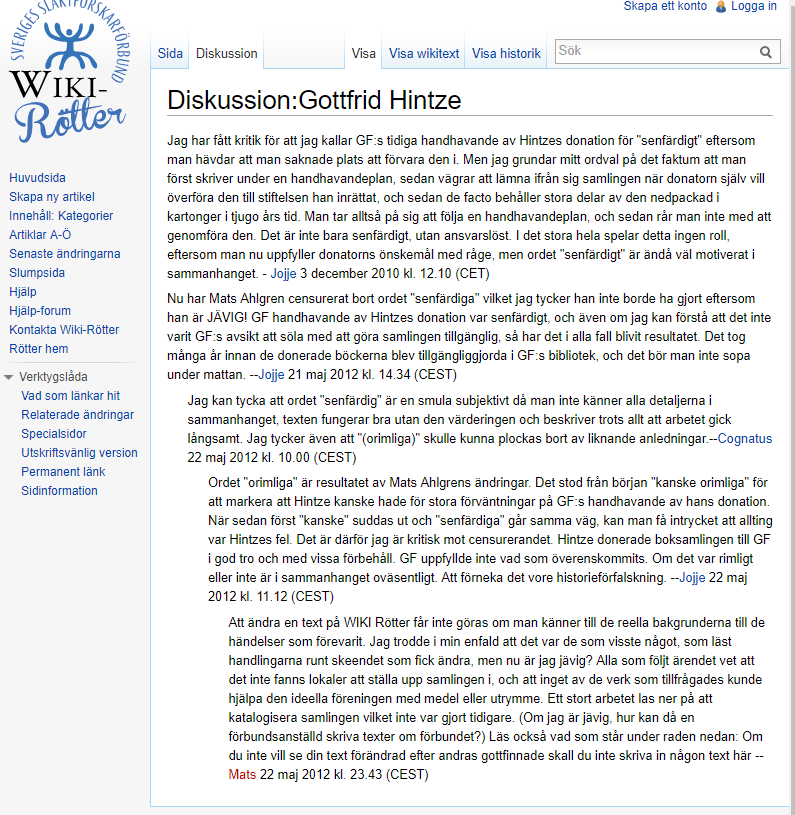Click the search magnifier icon
Screen dimensions: 795x815
766,52
